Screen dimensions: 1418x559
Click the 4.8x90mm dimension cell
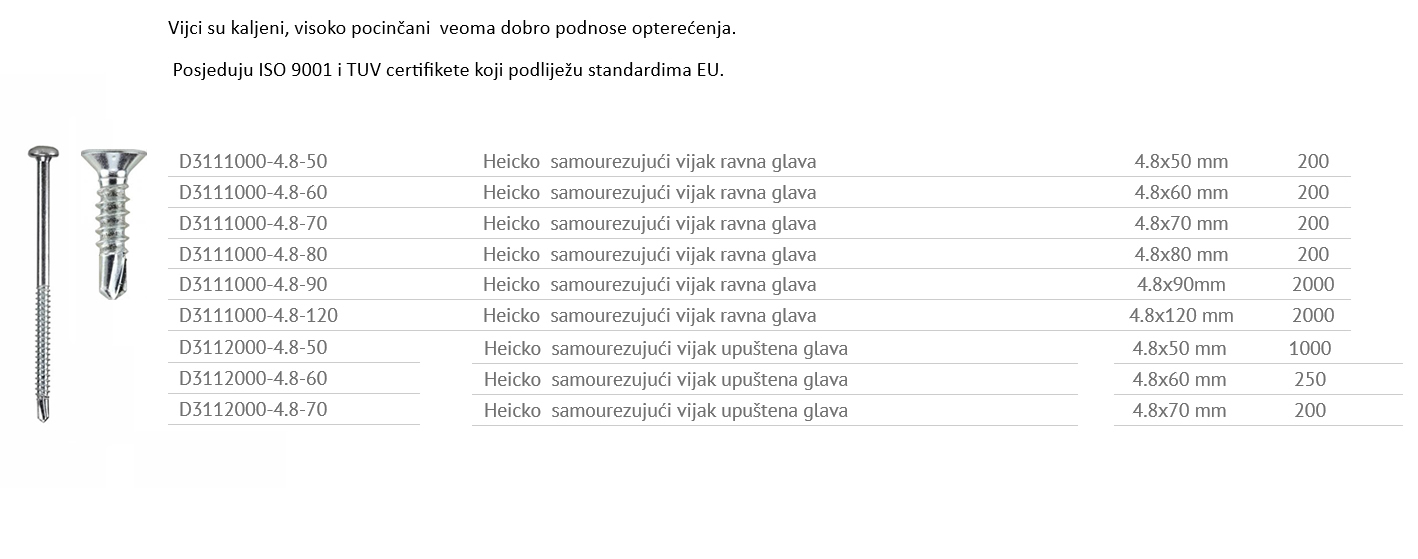[x=1181, y=285]
